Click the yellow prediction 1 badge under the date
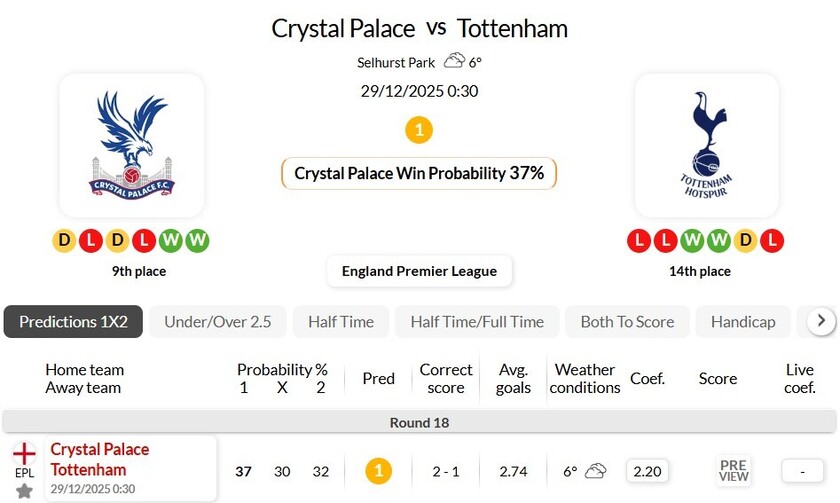Viewport: 840px width, 503px height. point(419,130)
